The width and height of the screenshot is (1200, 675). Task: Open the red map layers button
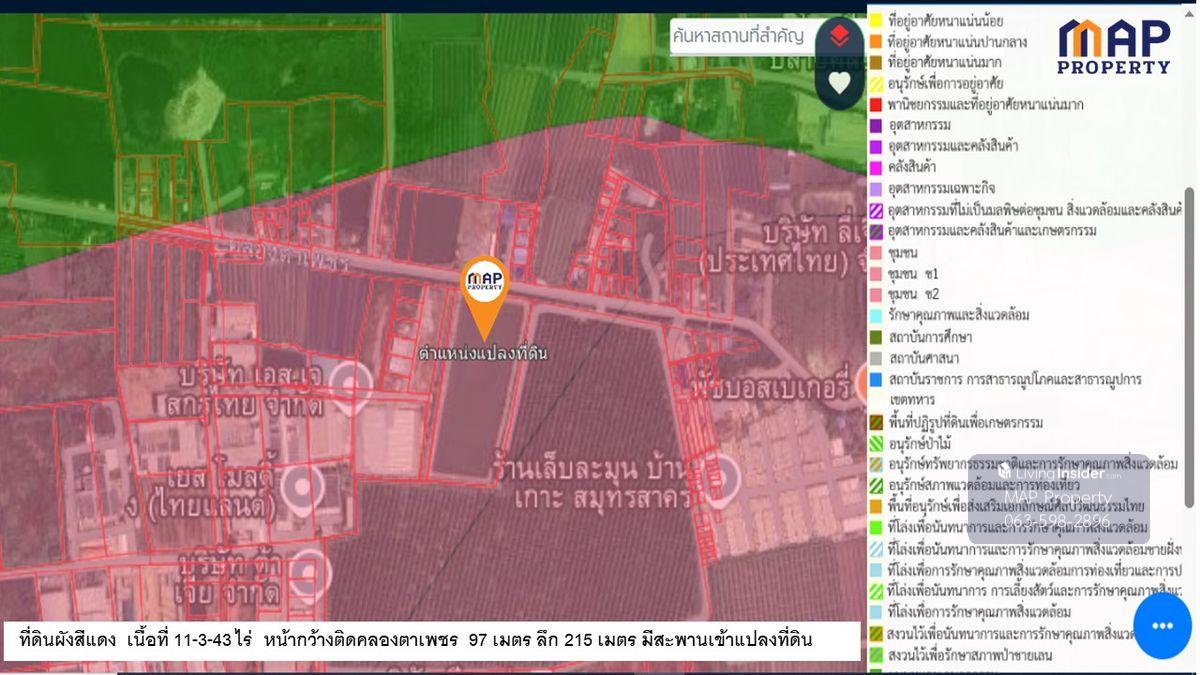839,37
